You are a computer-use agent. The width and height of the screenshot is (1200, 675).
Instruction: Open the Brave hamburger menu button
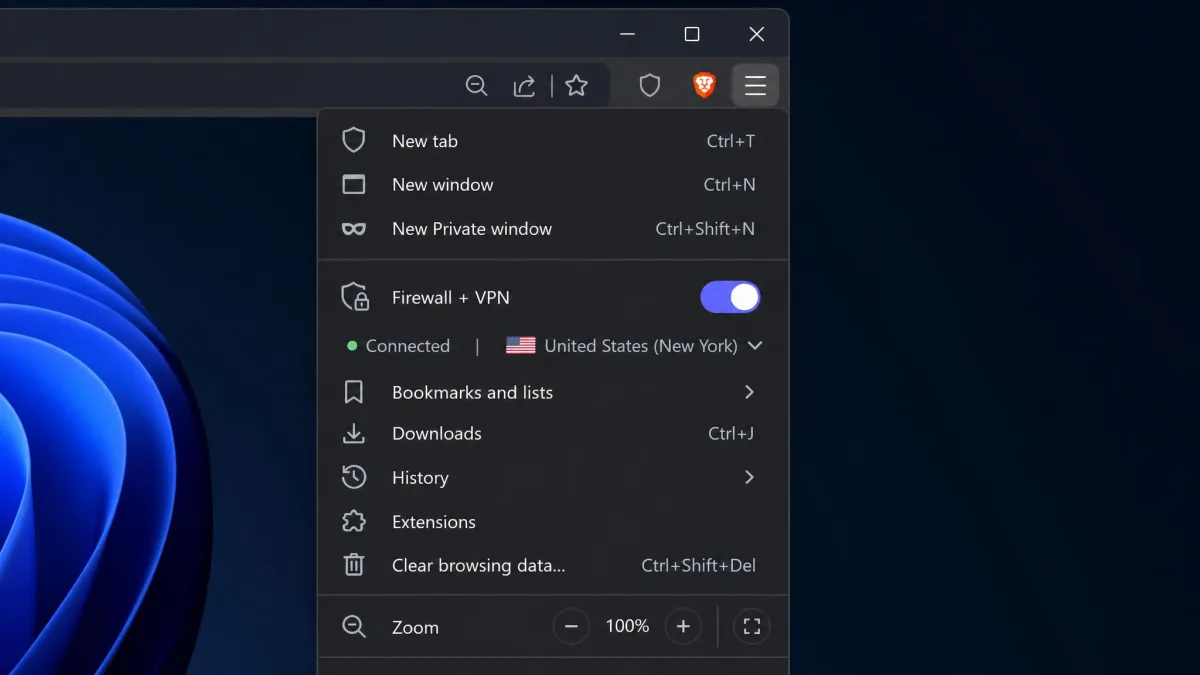coord(755,86)
